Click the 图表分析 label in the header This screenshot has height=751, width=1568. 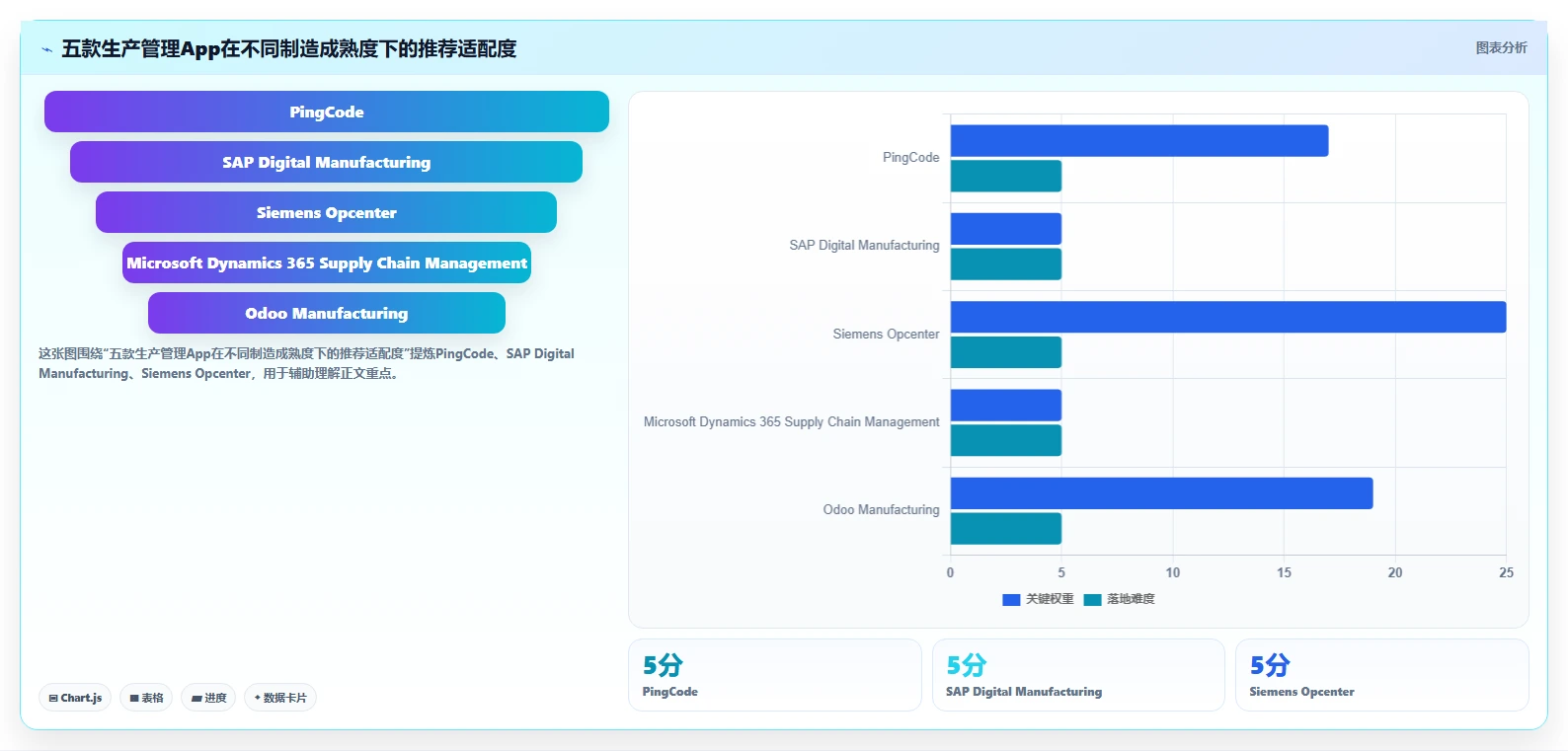pos(1501,47)
